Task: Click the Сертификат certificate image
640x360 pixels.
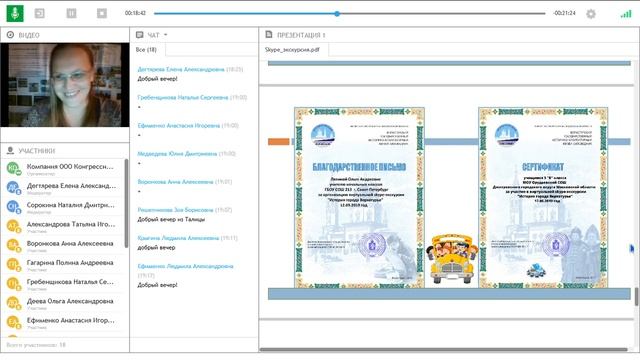Action: 543,198
